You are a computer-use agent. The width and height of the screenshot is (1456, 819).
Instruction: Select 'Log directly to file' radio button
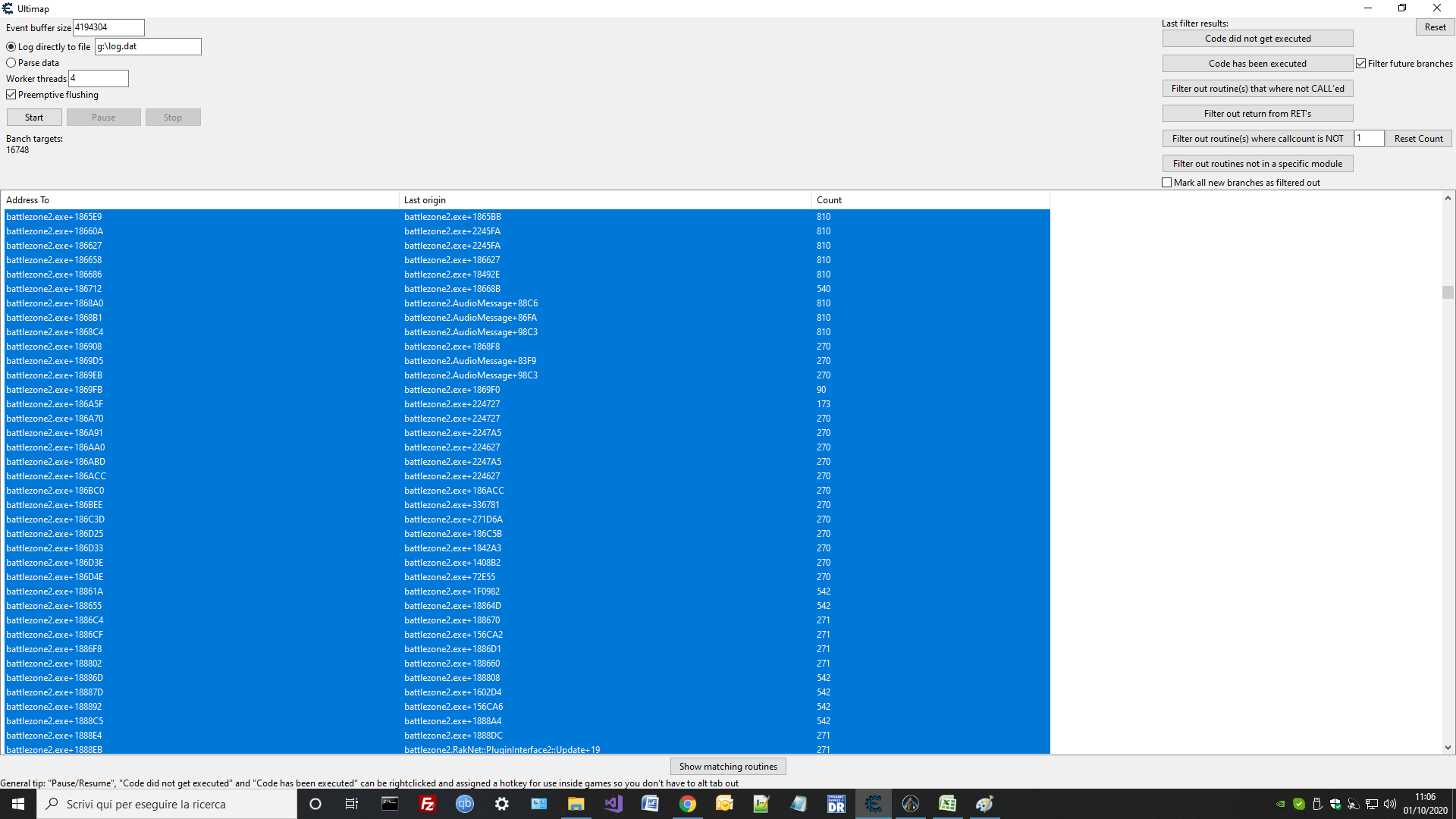pyautogui.click(x=11, y=46)
